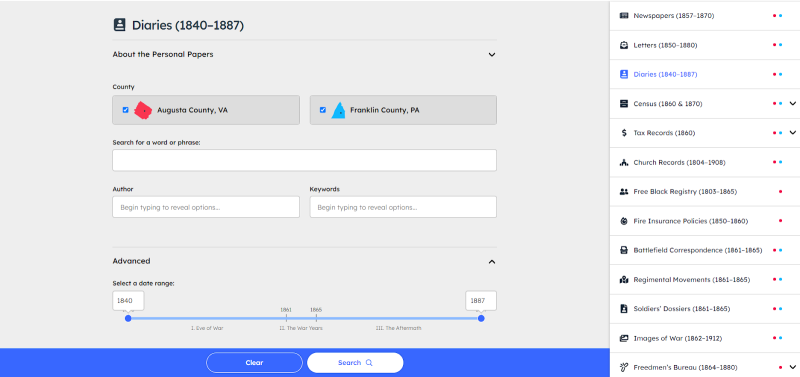Collapse the Advanced section chevron
The width and height of the screenshot is (800, 377).
coord(491,262)
